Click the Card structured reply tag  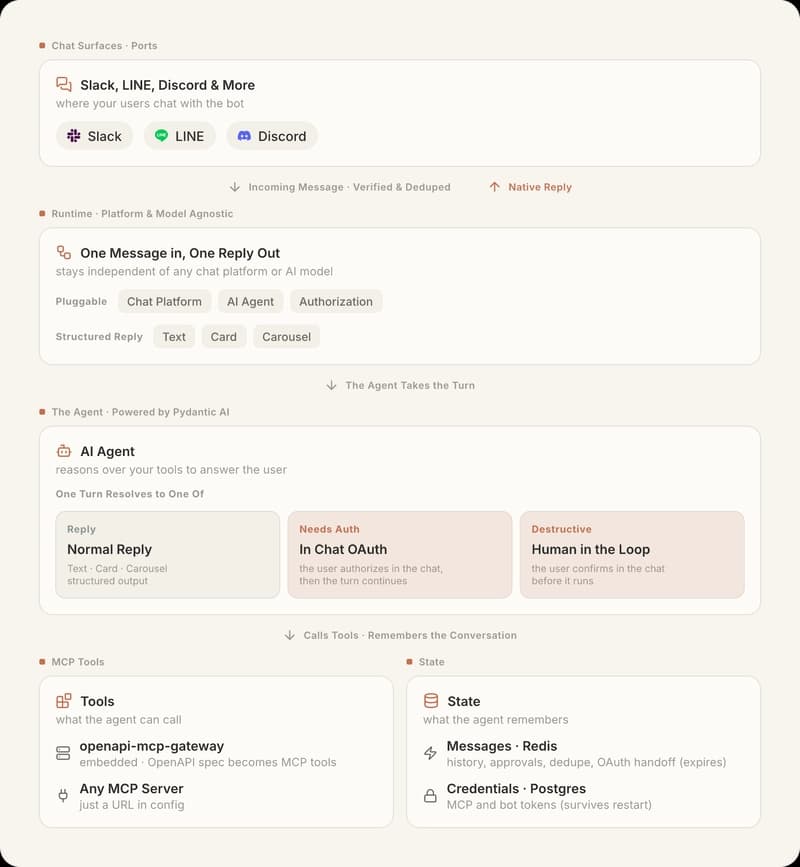tap(223, 336)
